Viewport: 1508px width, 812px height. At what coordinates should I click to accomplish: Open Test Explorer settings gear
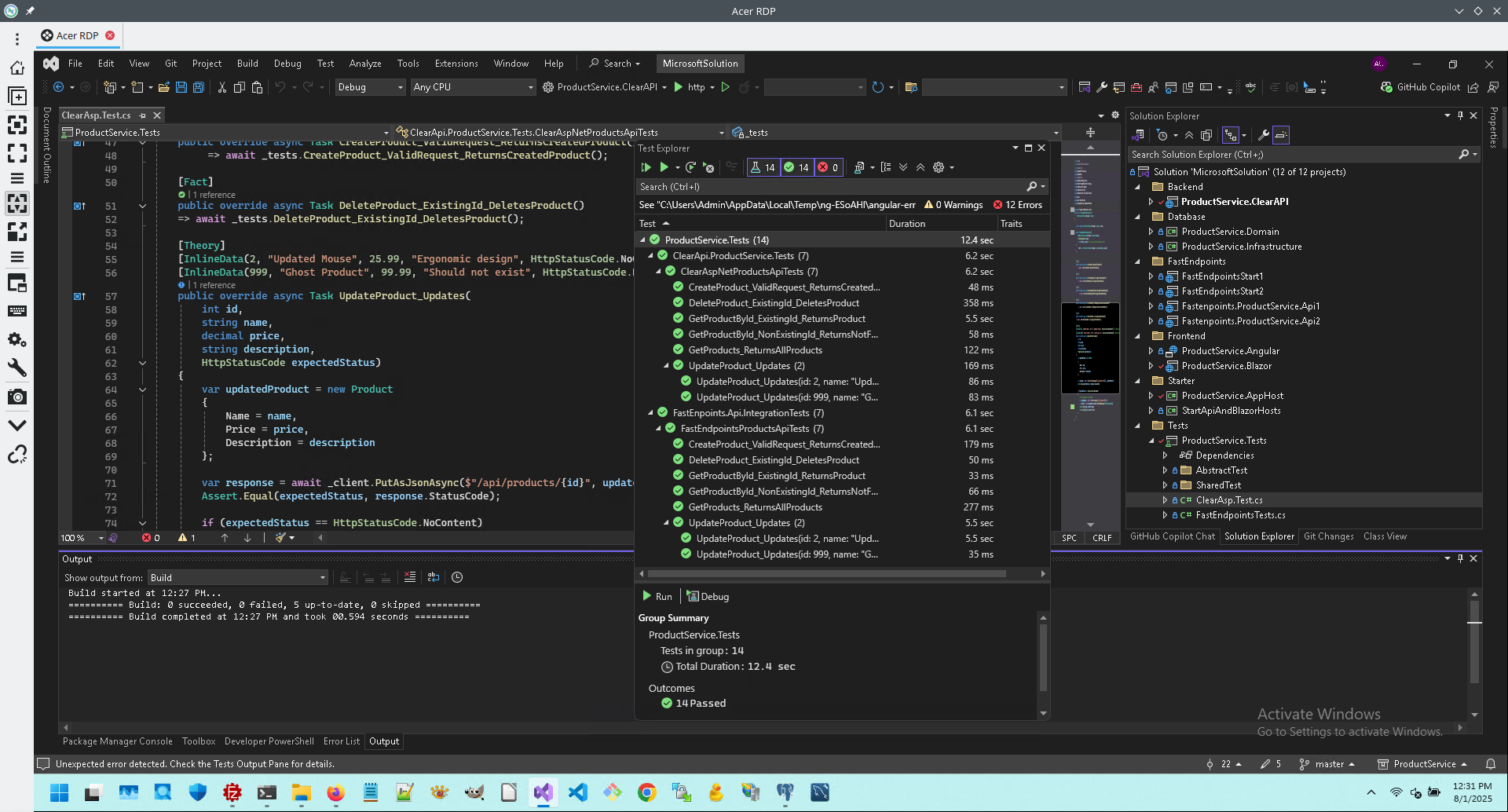point(939,167)
